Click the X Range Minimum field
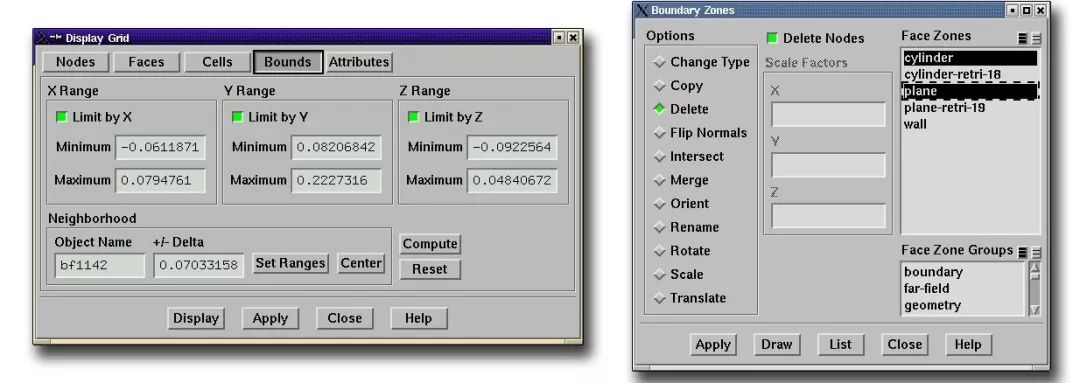1080x383 pixels. 160,147
